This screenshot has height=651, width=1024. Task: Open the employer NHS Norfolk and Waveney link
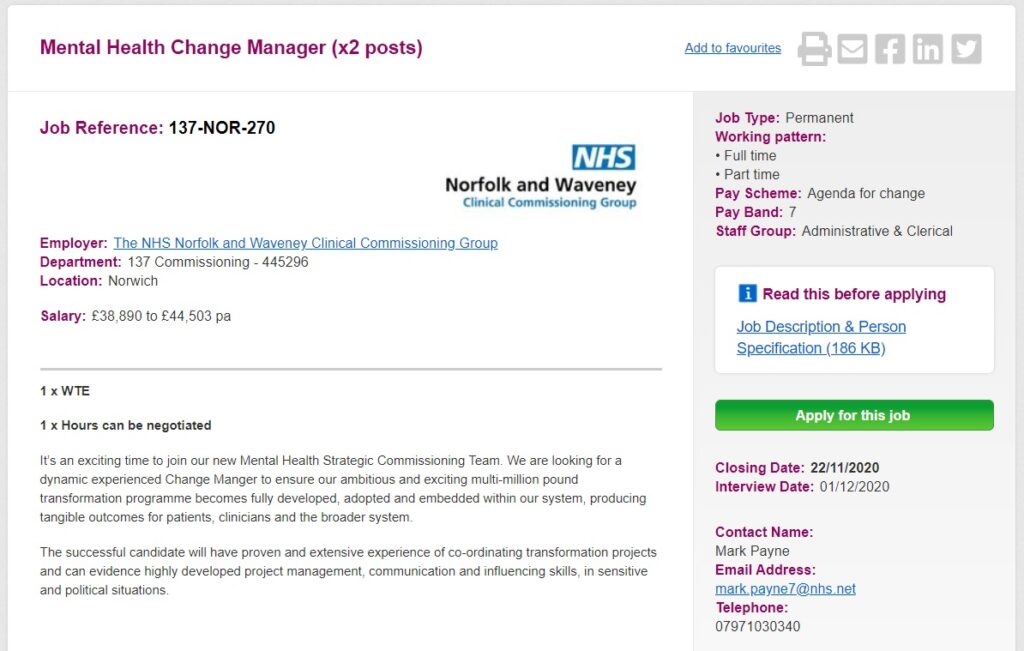pos(306,243)
